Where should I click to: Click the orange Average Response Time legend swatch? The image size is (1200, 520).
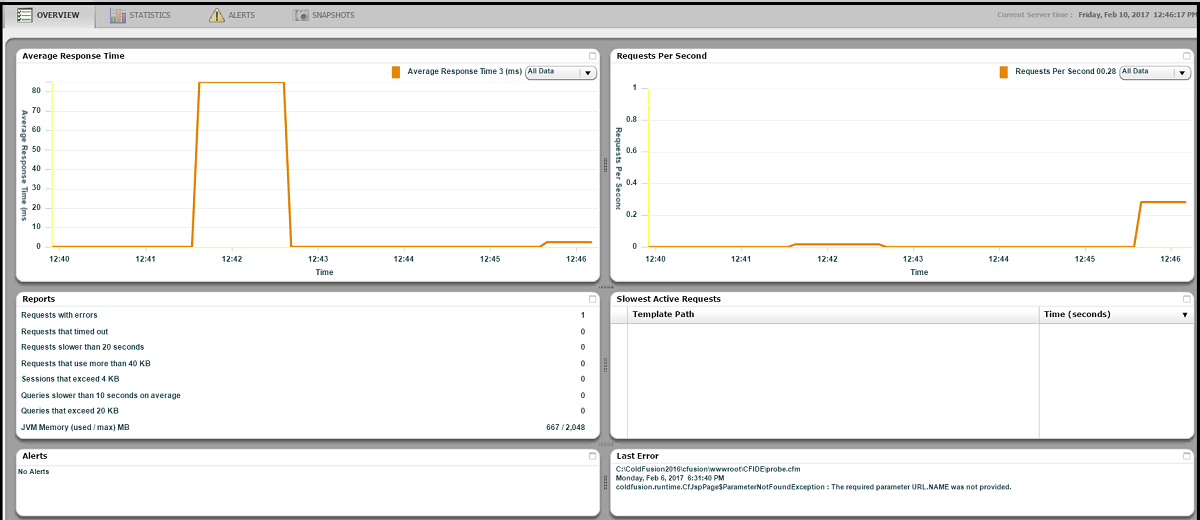point(397,72)
